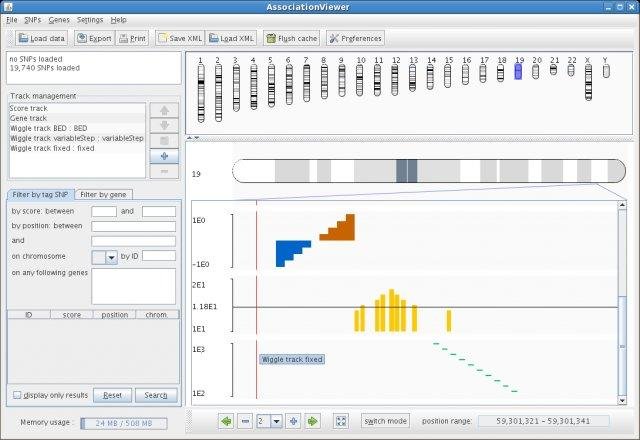This screenshot has width=640, height=440.
Task: Remove a track with the minus icon
Action: 164,171
